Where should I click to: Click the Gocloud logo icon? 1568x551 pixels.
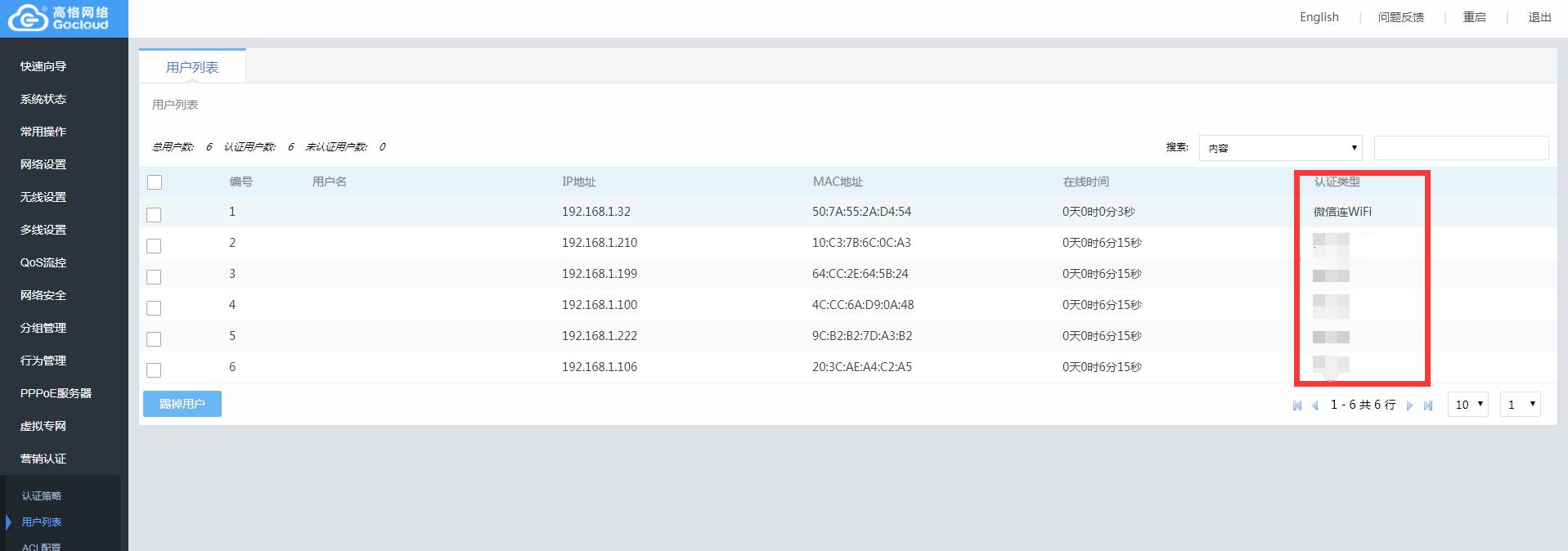click(x=27, y=18)
